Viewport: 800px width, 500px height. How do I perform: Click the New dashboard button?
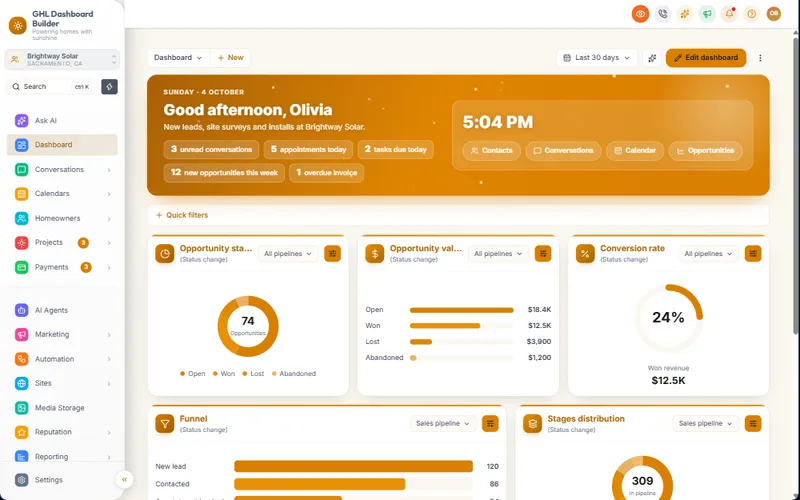pos(231,58)
